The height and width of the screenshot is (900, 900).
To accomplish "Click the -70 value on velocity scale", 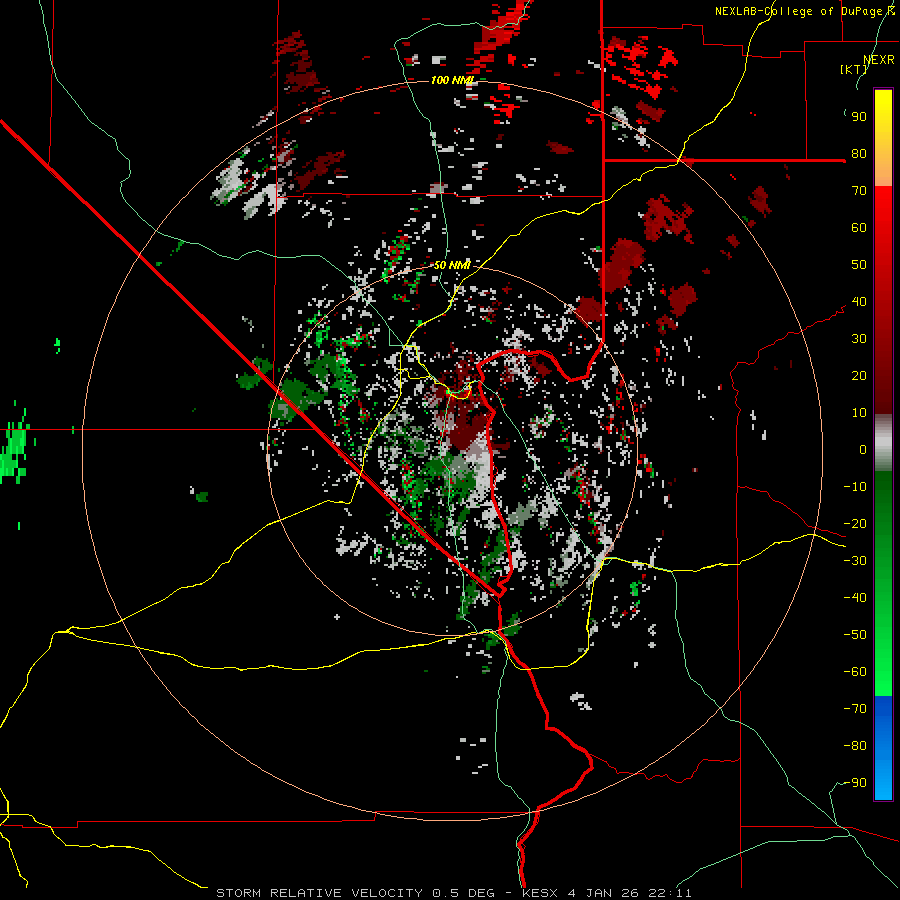I will click(x=855, y=709).
